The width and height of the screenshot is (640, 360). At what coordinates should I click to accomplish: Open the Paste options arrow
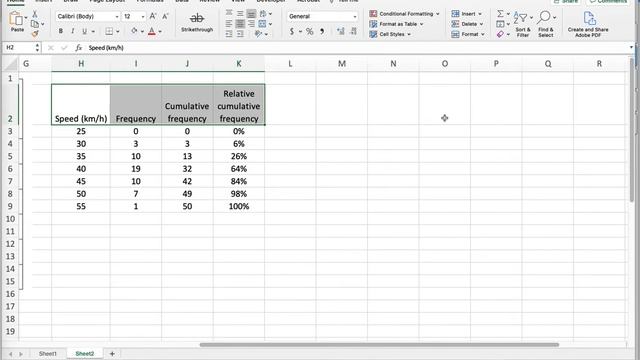coord(26,18)
